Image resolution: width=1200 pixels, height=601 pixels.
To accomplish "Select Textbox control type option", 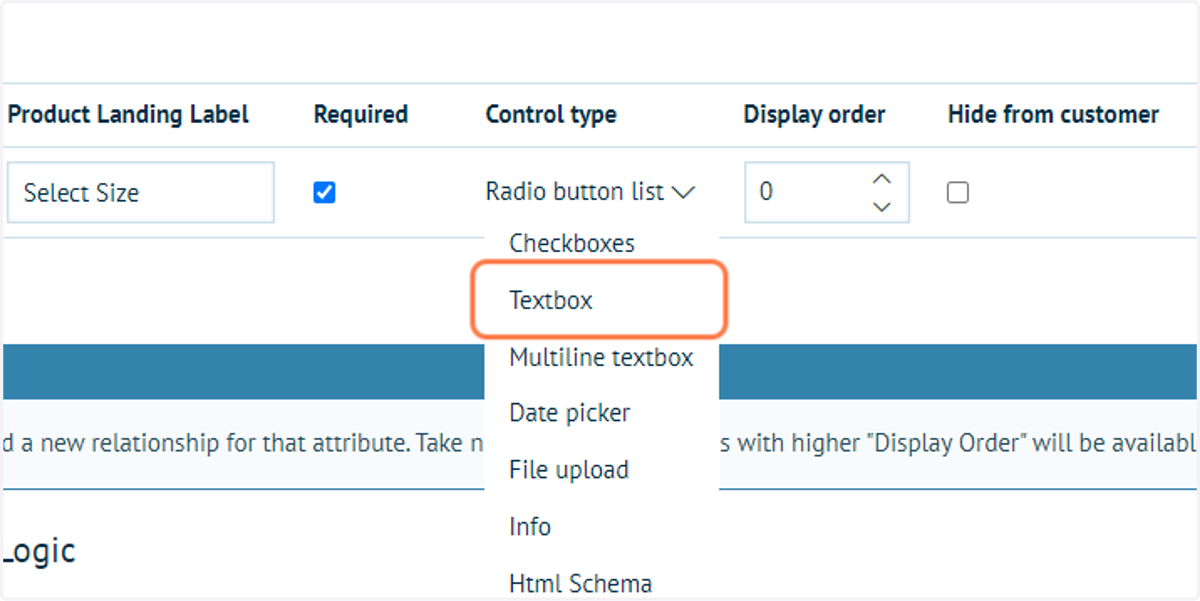I will click(x=600, y=299).
